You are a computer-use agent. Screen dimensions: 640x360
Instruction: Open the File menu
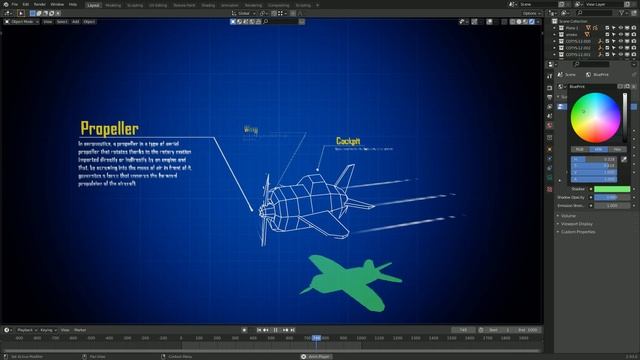point(15,4)
